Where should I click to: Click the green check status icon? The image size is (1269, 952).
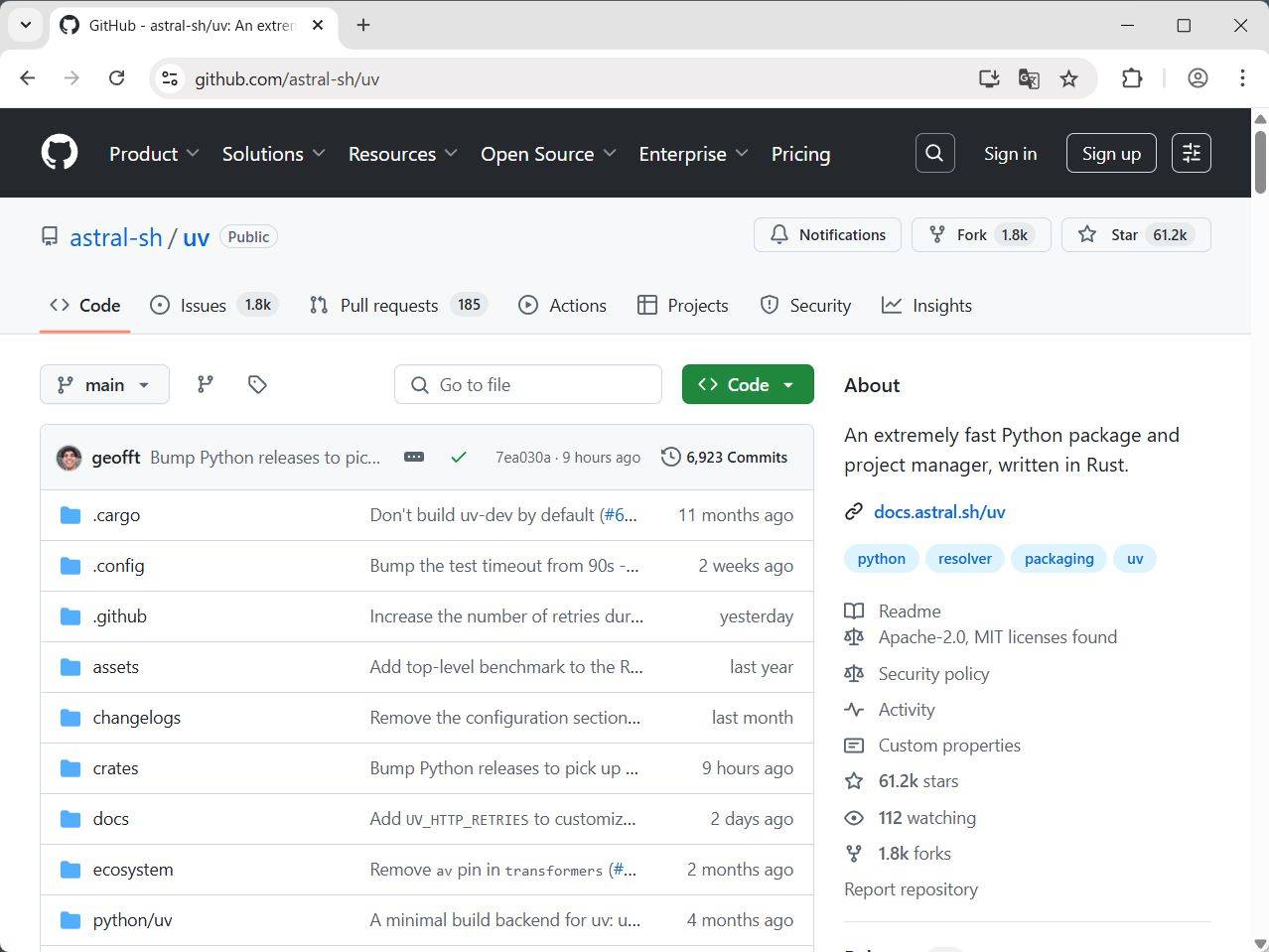coord(458,457)
